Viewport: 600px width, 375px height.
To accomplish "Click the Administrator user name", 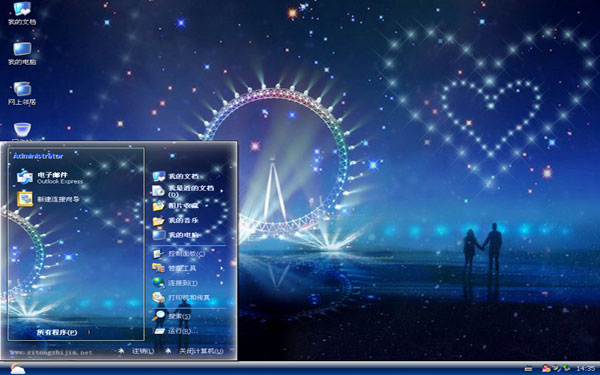I will tap(38, 156).
